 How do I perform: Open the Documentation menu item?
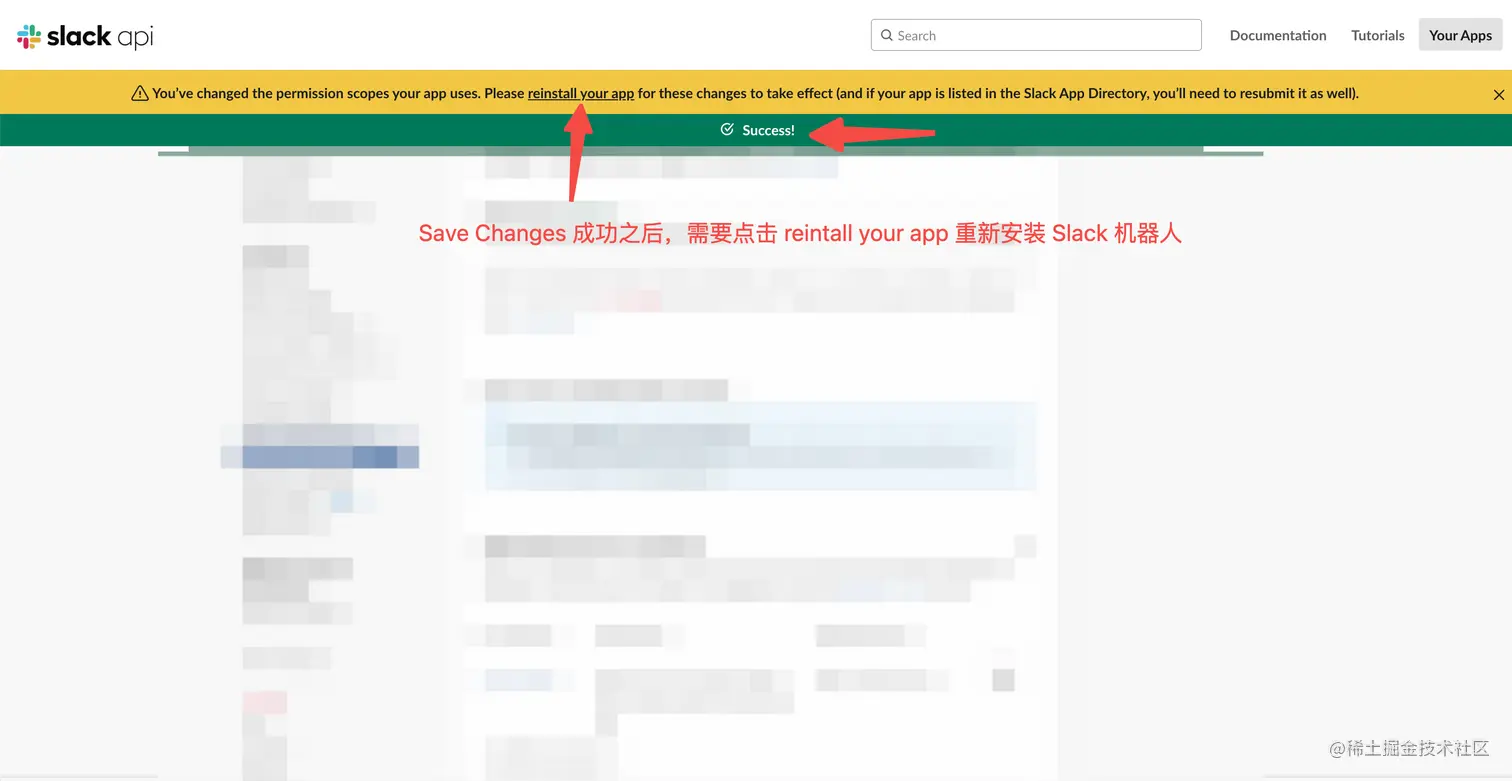point(1278,35)
